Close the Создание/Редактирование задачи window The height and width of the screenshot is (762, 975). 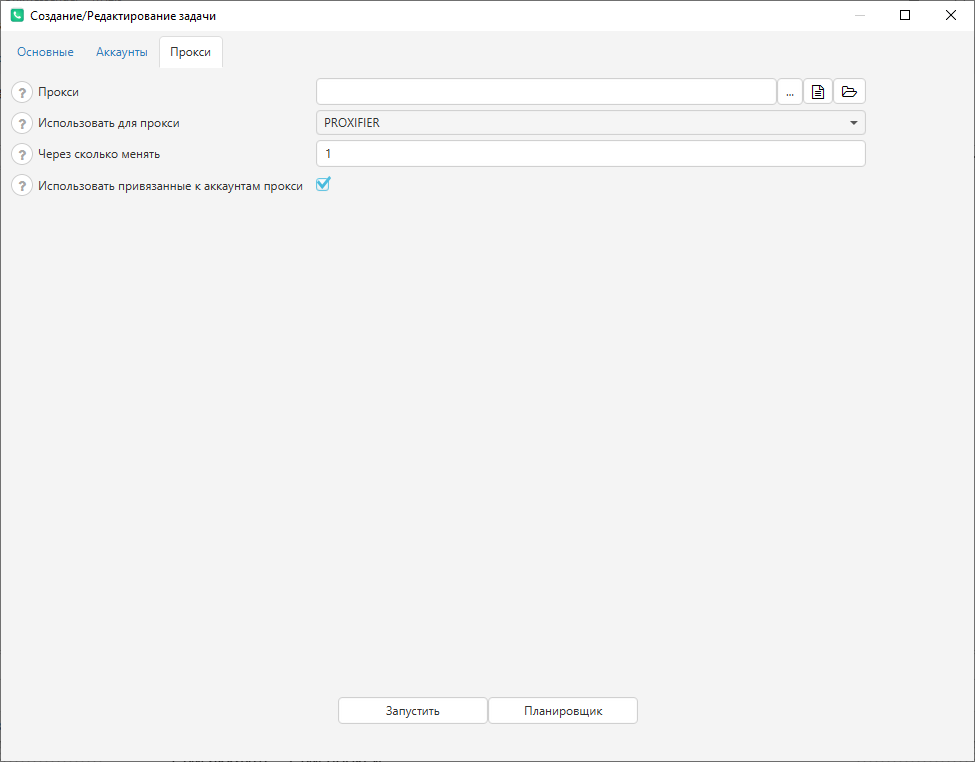(x=951, y=15)
